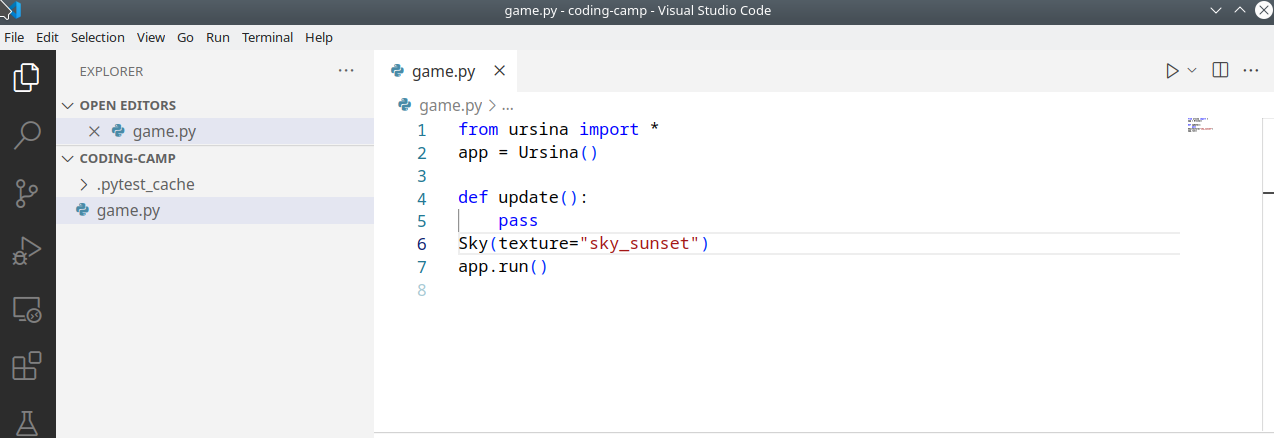The image size is (1274, 438).
Task: Open Explorer's Views and More Actions ellipsis
Action: click(x=346, y=71)
